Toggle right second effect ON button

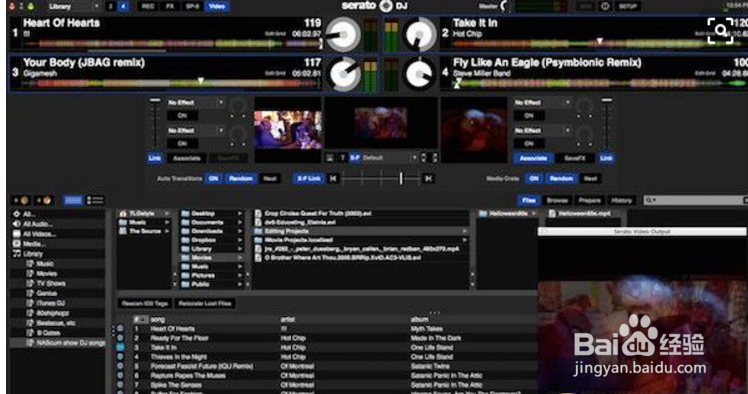pos(529,143)
